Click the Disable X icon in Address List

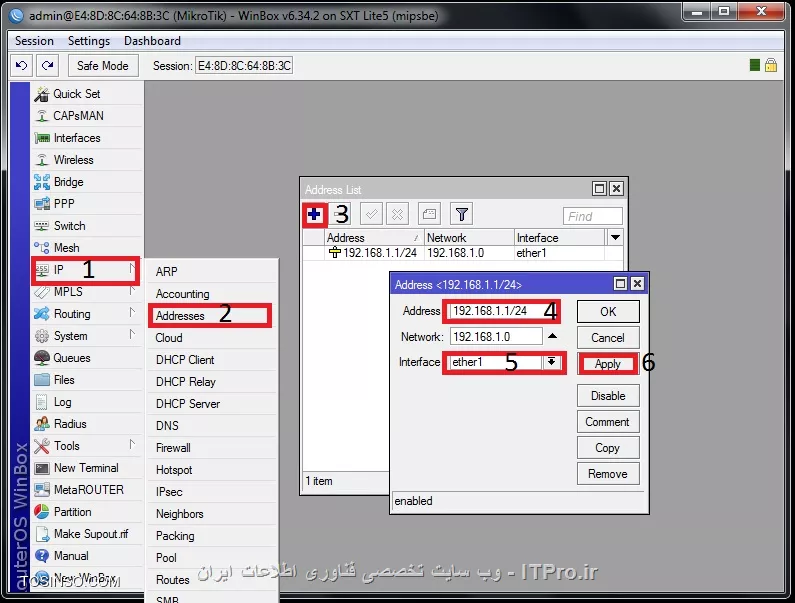[398, 215]
